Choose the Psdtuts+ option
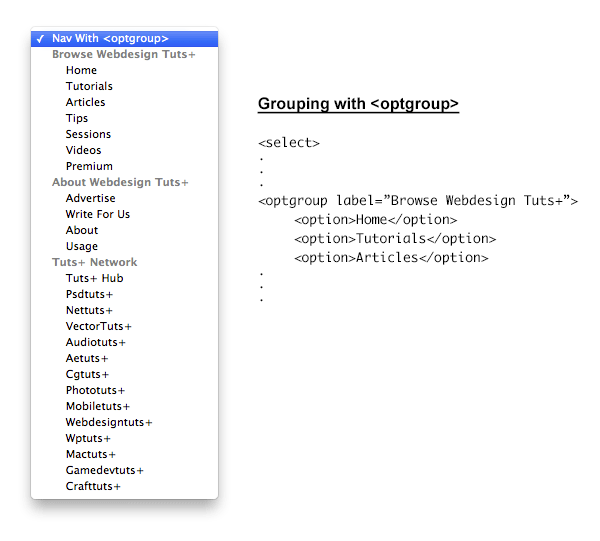The height and width of the screenshot is (541, 600). tap(124, 294)
